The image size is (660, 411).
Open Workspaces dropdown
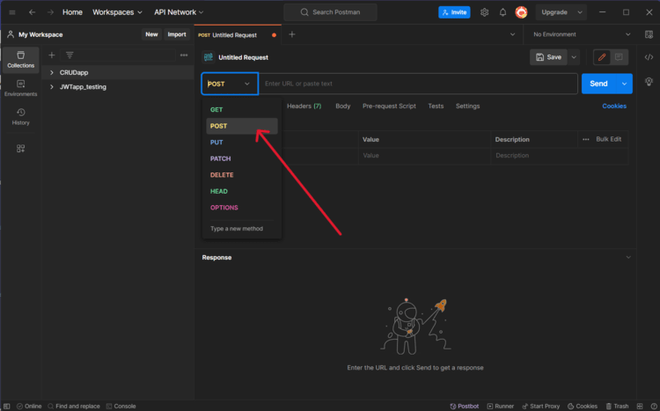117,12
